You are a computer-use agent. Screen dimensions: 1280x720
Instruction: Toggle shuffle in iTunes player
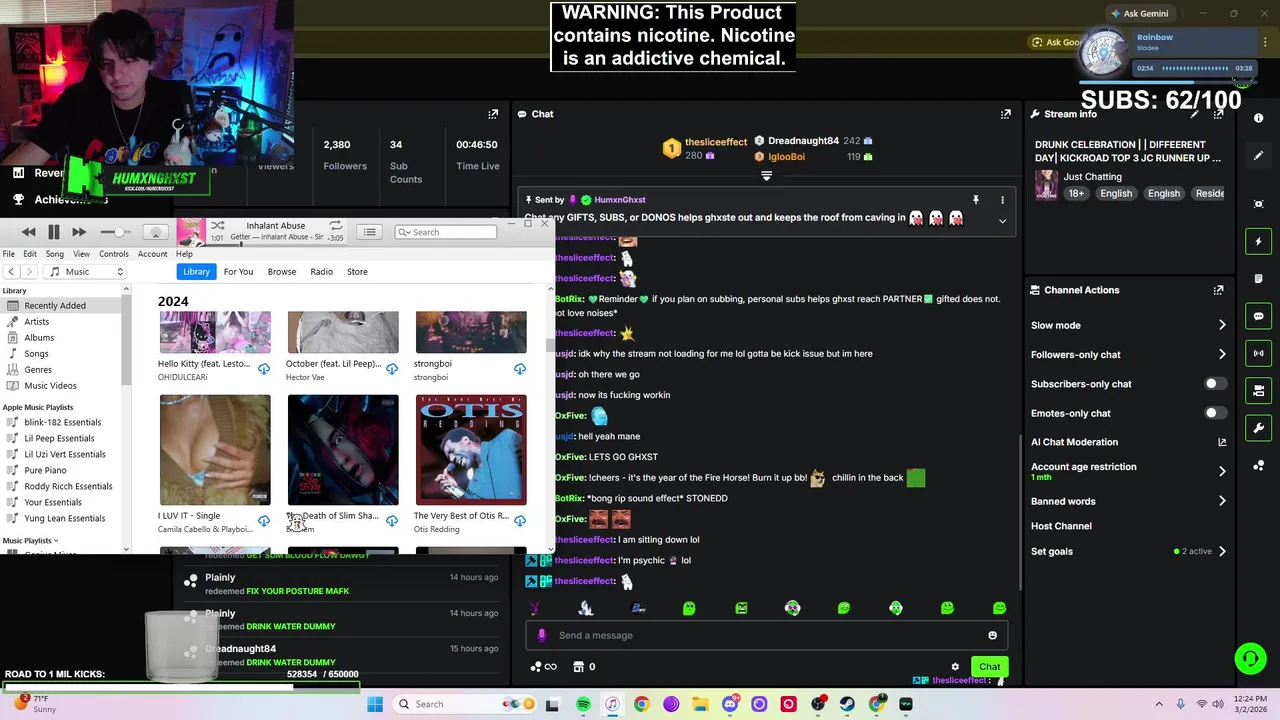tap(218, 225)
